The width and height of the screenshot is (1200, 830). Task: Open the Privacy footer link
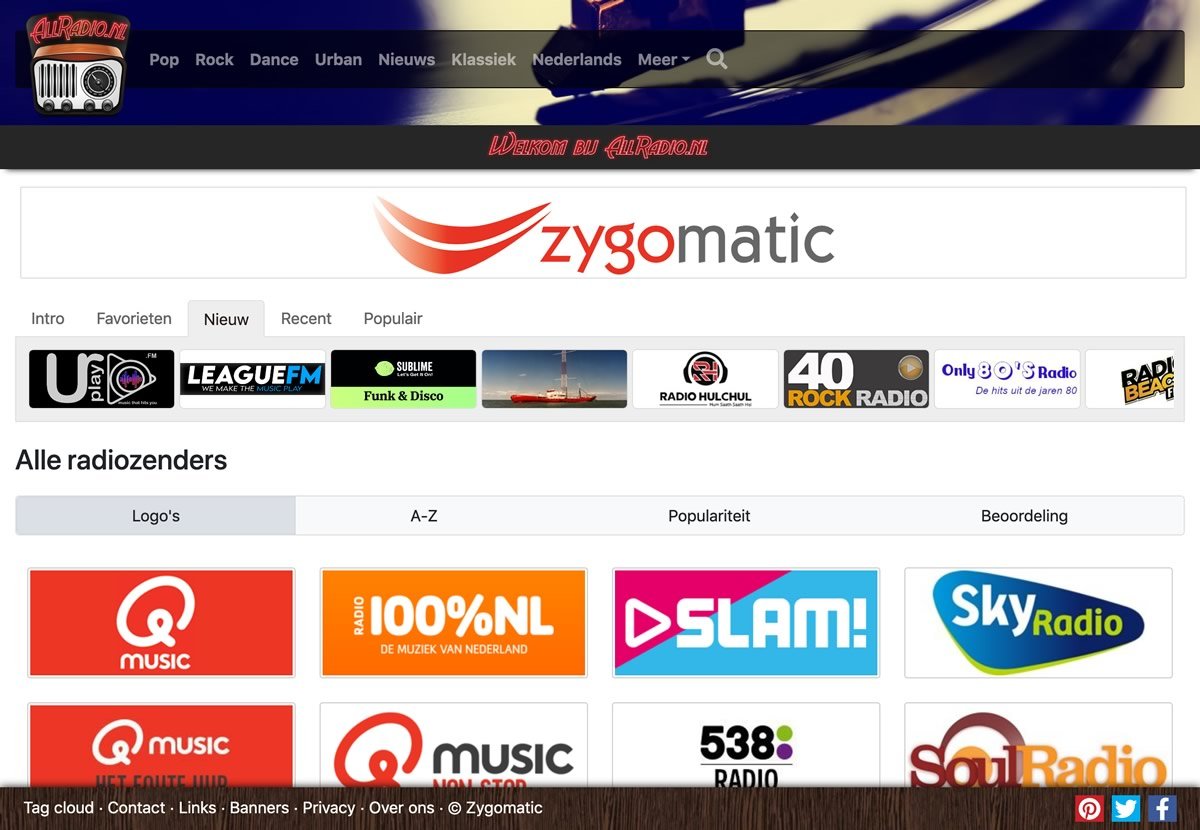point(328,808)
